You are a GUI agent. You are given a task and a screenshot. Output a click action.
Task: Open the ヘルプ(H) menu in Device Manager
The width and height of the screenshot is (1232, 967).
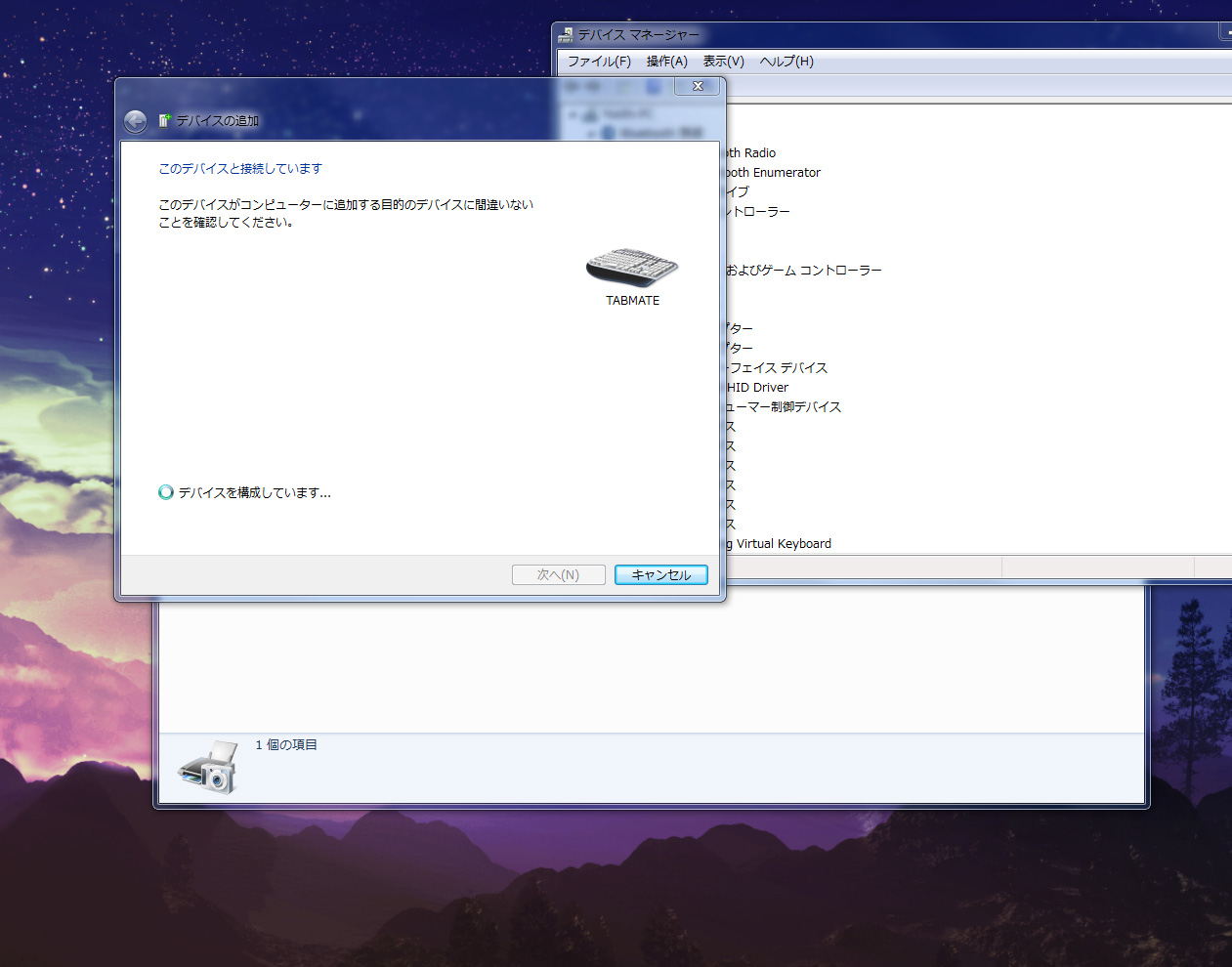(786, 61)
